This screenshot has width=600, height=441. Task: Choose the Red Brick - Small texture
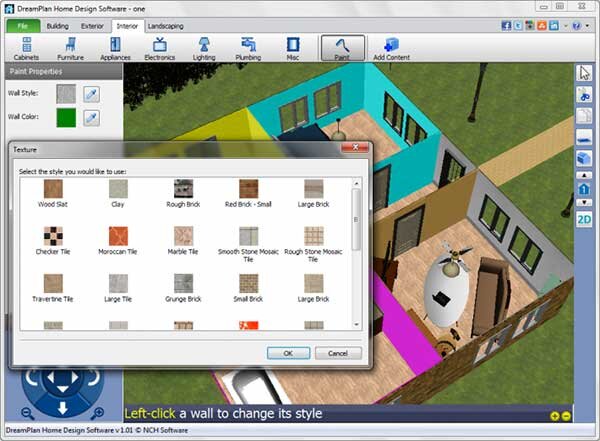248,194
